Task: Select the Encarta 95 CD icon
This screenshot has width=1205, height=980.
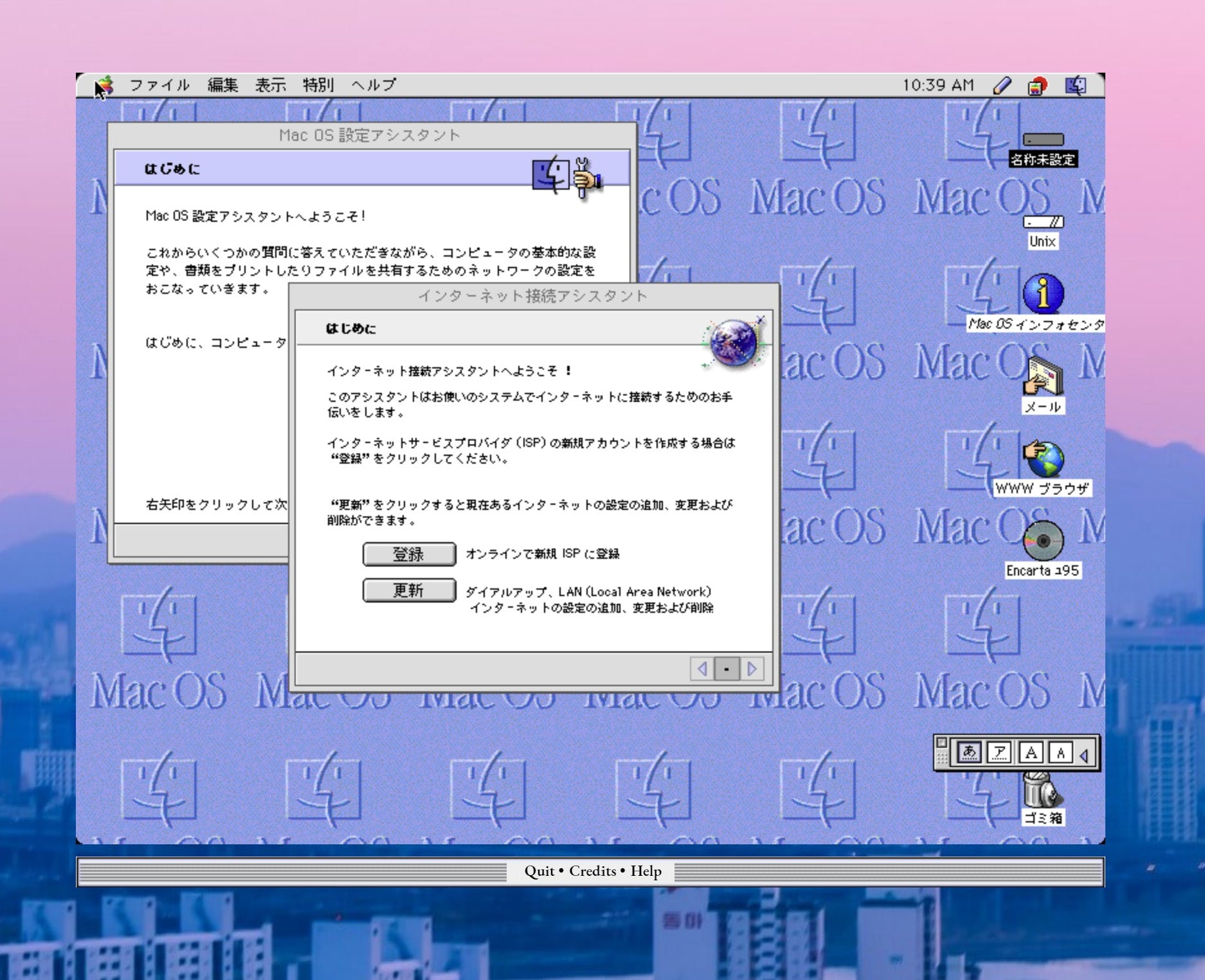Action: pos(1043,541)
